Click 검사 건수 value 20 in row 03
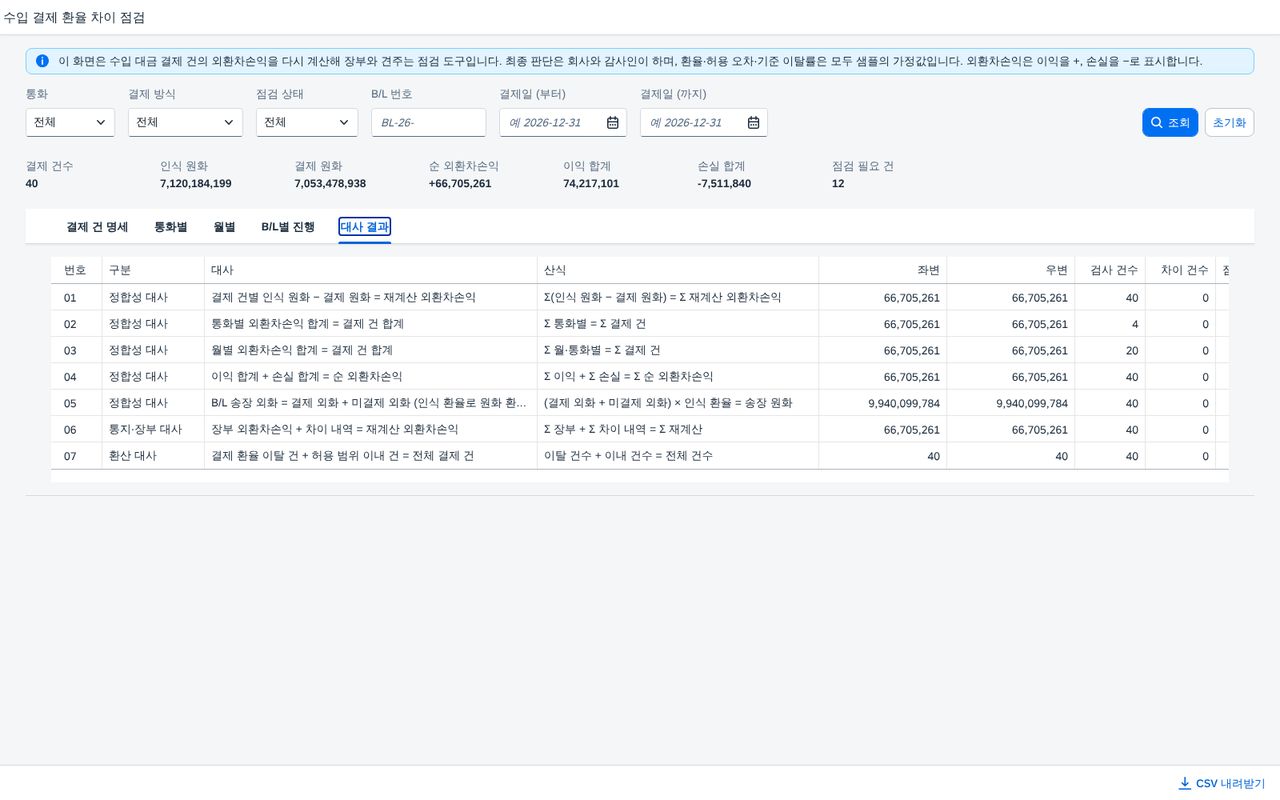The image size is (1280, 800). pos(1109,350)
